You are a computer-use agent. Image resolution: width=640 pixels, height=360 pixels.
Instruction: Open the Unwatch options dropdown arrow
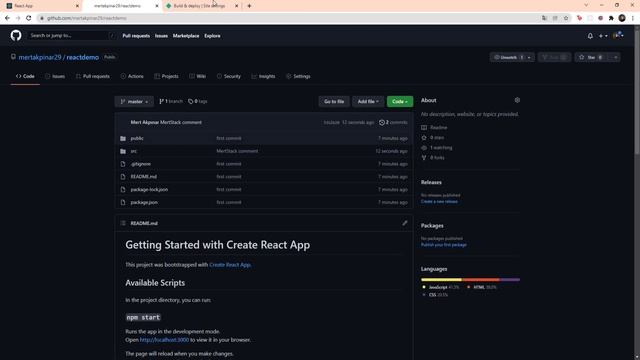pyautogui.click(x=529, y=57)
